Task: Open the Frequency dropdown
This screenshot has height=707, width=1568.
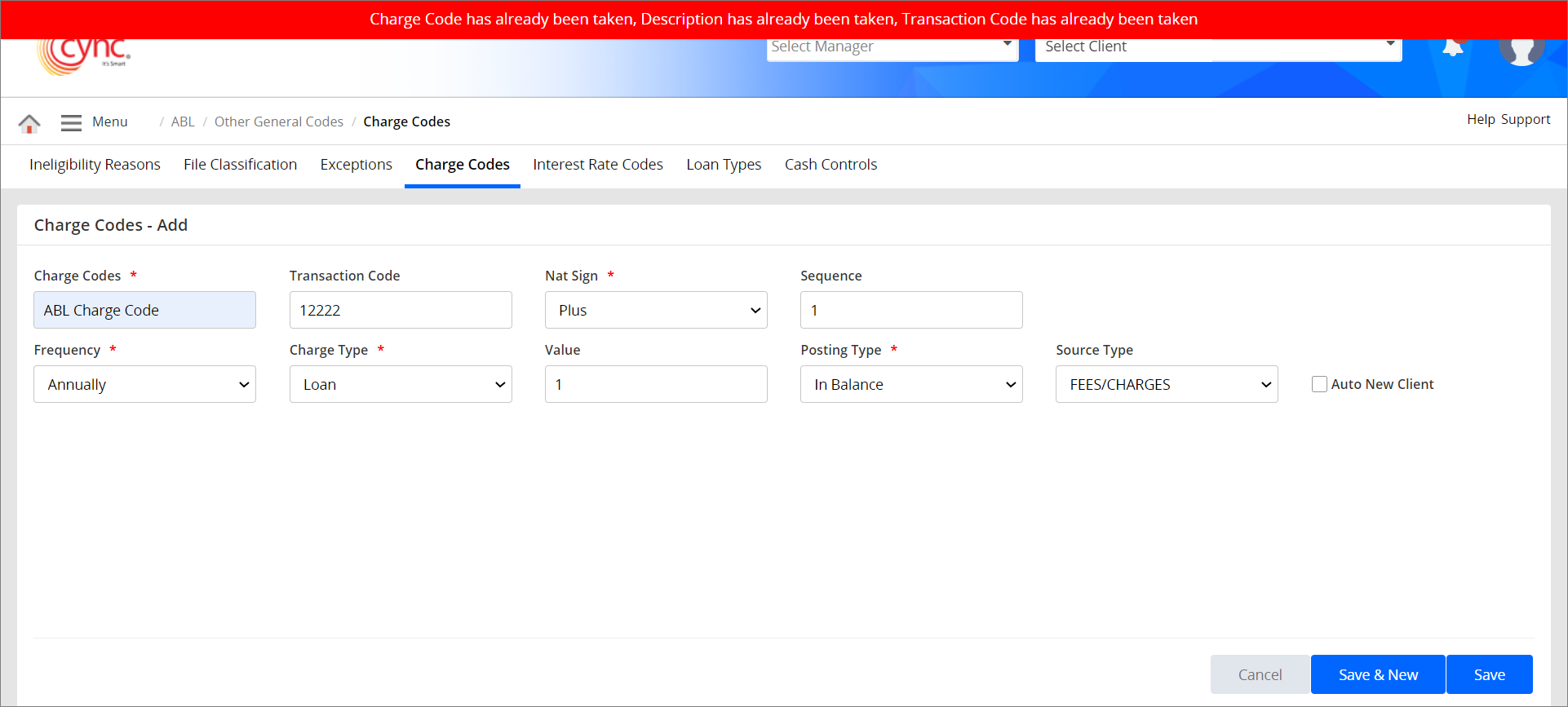Action: click(144, 384)
